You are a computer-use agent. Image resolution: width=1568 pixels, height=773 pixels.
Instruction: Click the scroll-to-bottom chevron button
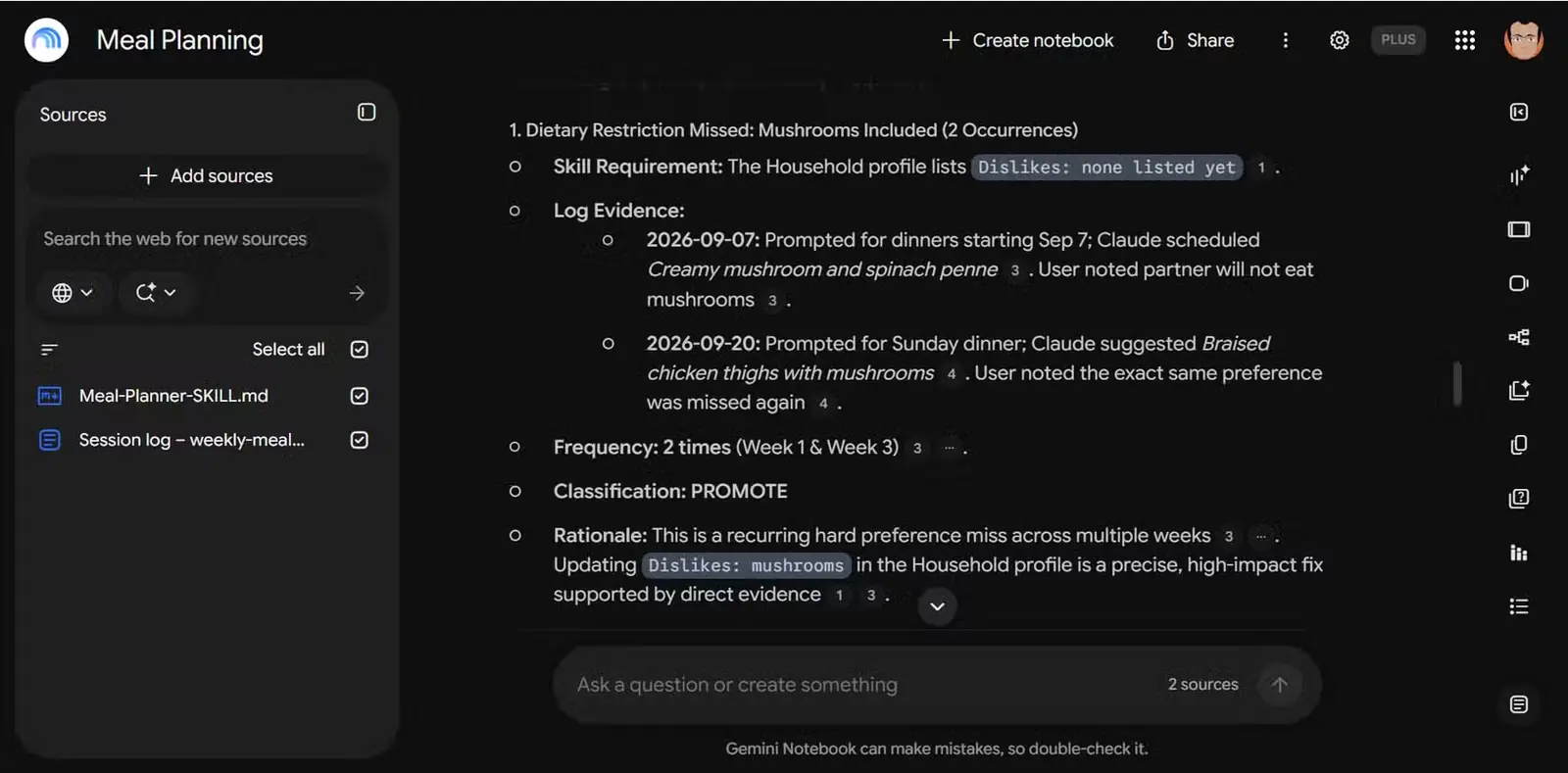tap(937, 606)
